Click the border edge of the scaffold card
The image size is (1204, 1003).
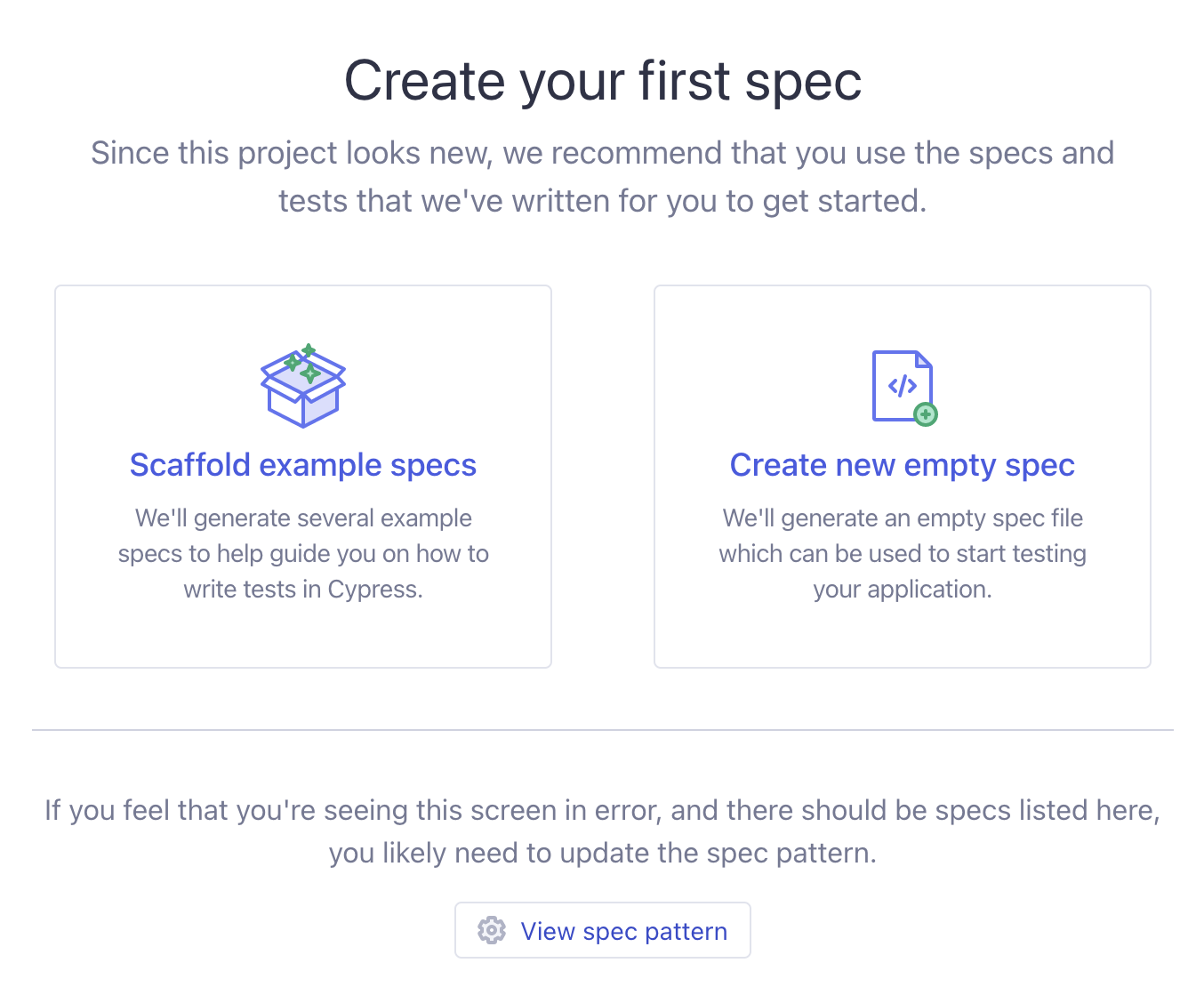pyautogui.click(x=56, y=476)
